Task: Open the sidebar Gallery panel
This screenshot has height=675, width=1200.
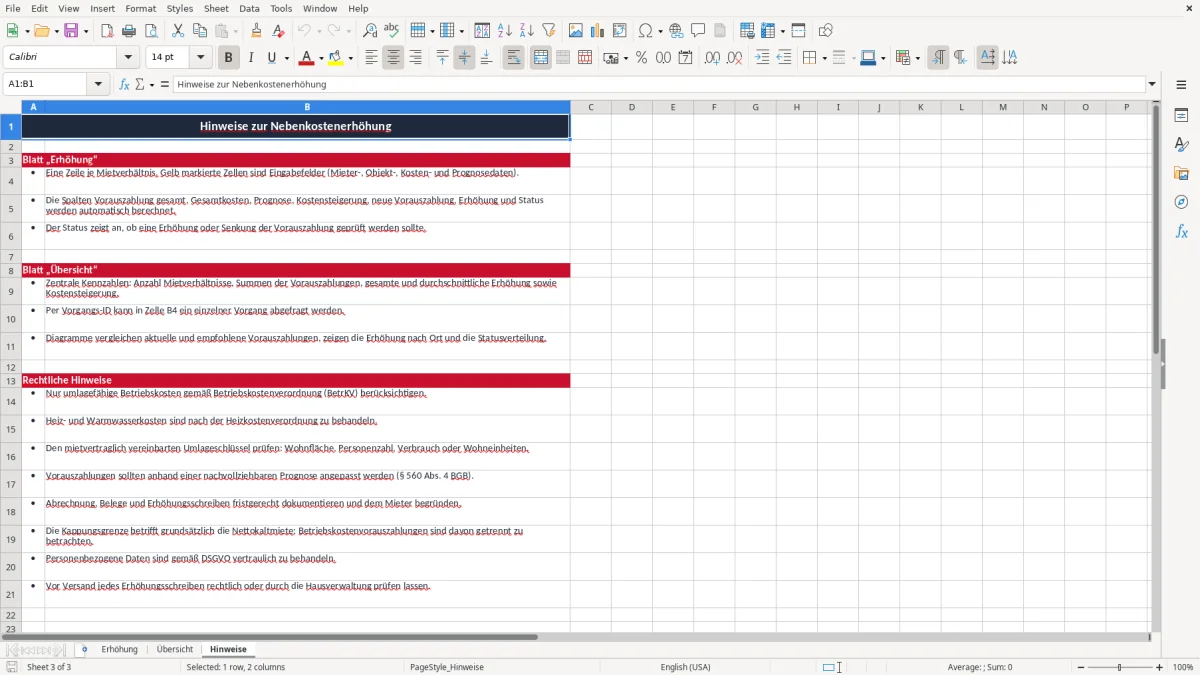Action: click(x=1181, y=173)
